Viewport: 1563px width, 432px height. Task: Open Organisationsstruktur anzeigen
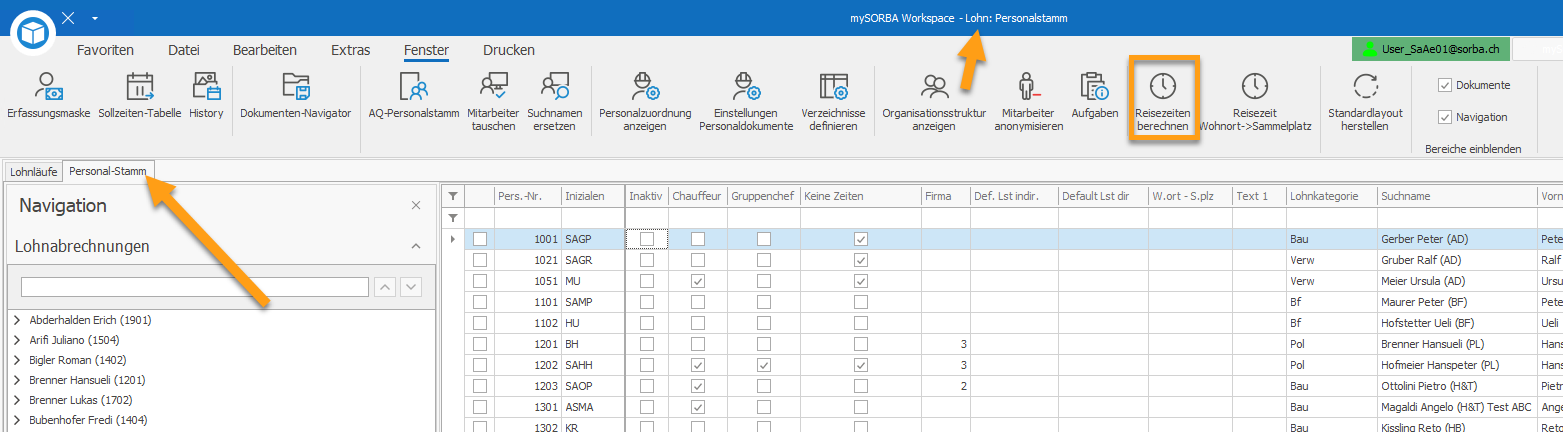[934, 102]
